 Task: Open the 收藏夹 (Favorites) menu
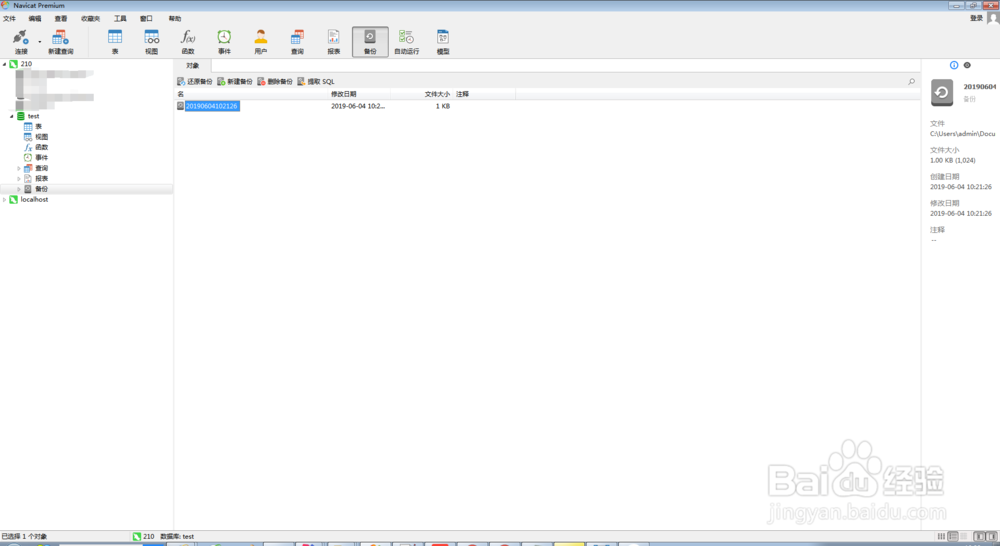coord(90,18)
